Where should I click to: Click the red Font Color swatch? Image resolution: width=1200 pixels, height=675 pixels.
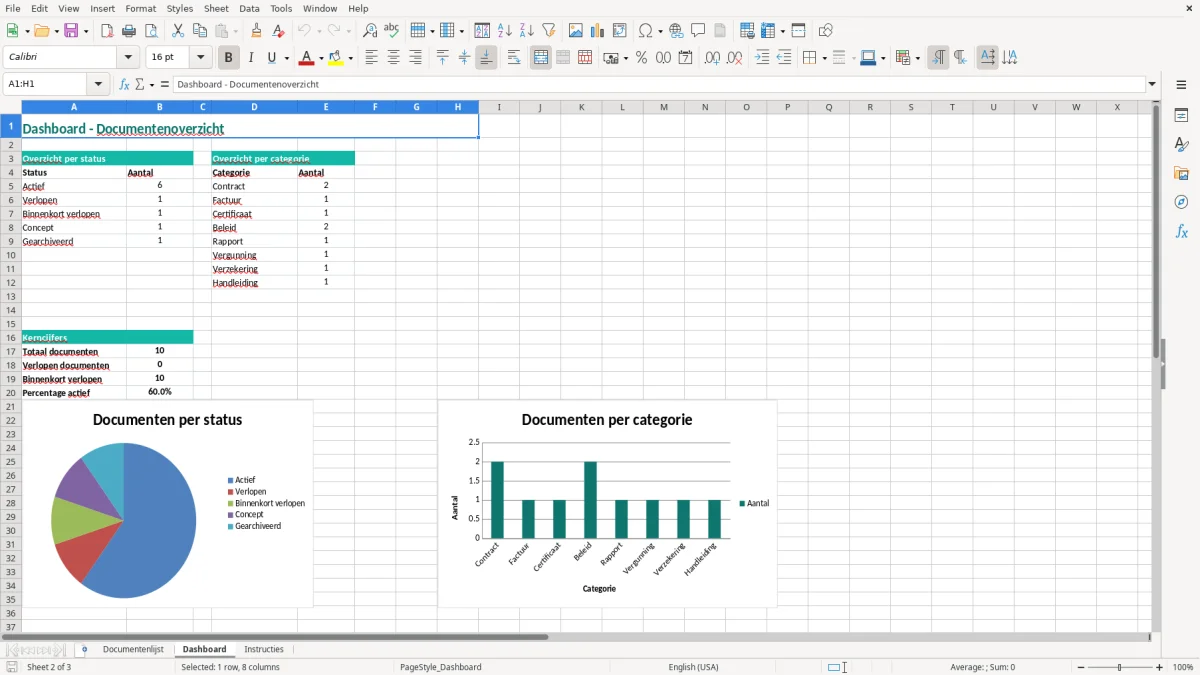pyautogui.click(x=307, y=58)
